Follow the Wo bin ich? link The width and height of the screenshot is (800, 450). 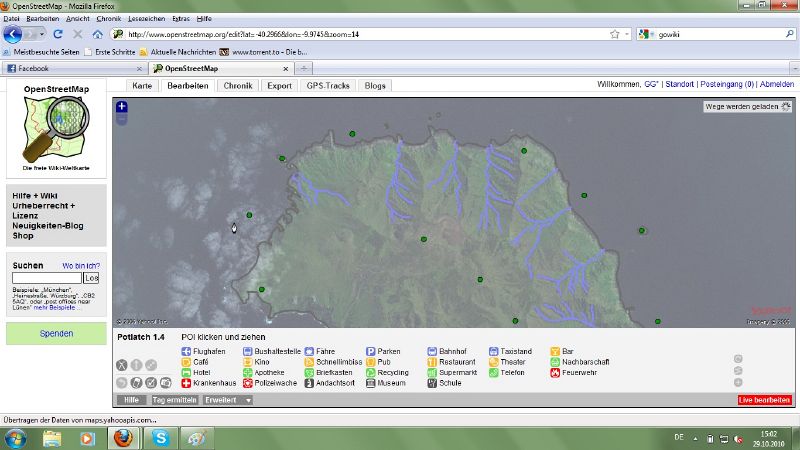click(x=81, y=266)
